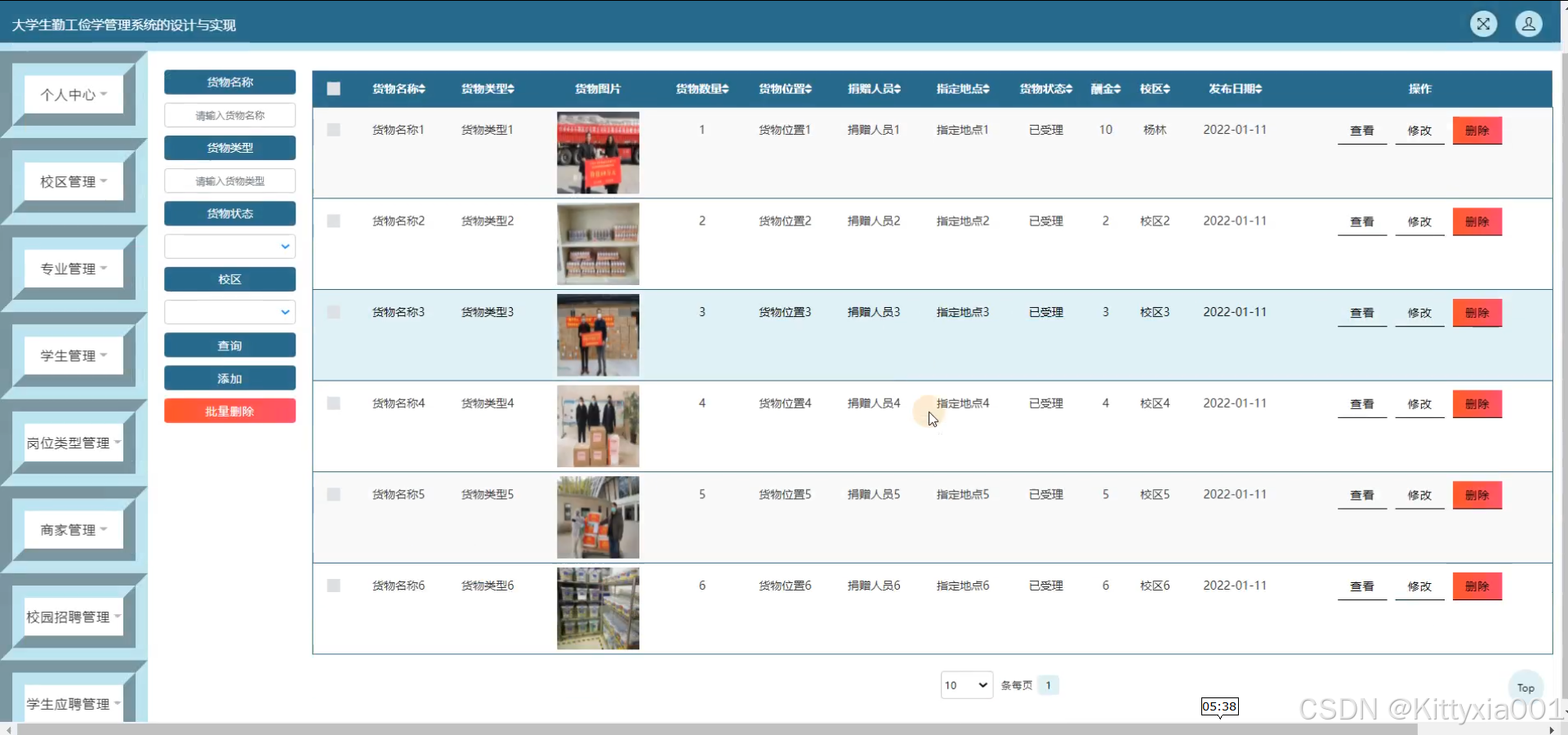Expand the 校区 filter dropdown

coord(229,312)
